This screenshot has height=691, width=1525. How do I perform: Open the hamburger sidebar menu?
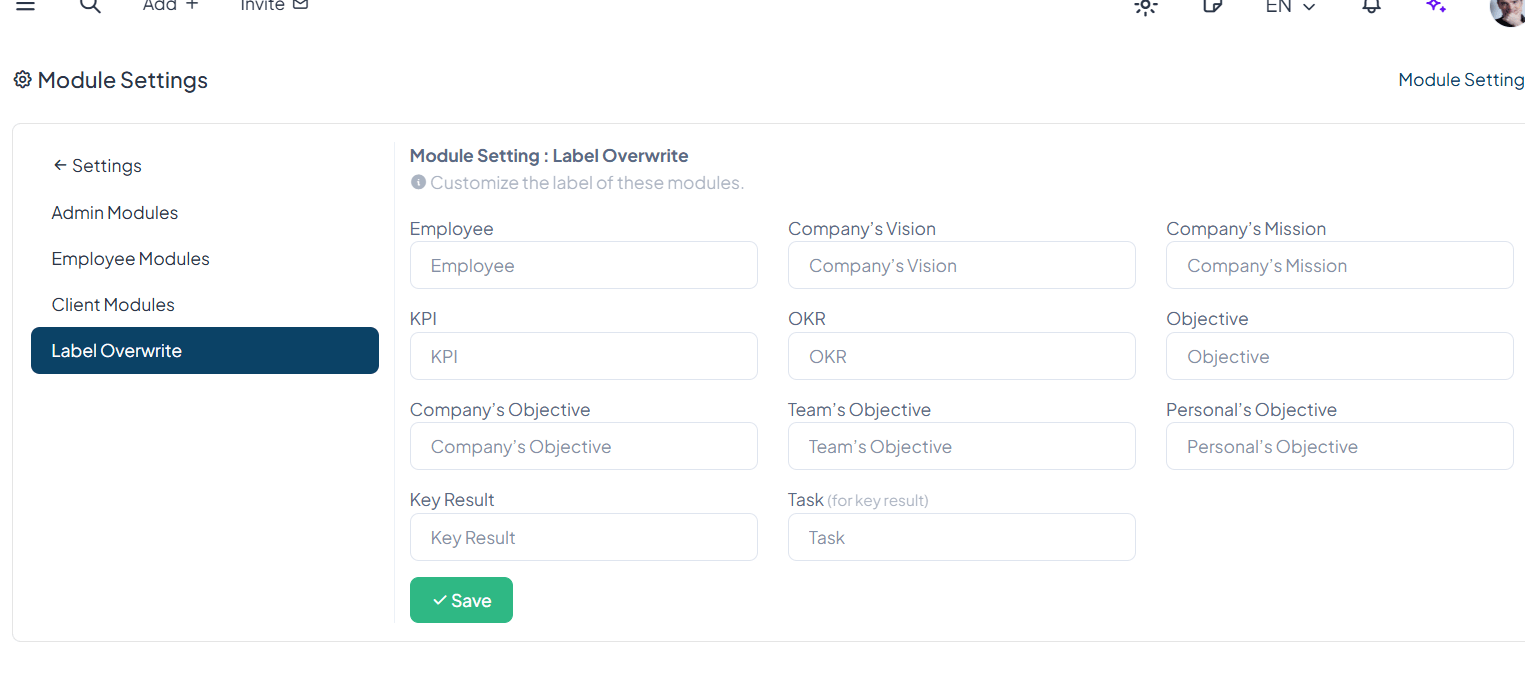[x=25, y=6]
